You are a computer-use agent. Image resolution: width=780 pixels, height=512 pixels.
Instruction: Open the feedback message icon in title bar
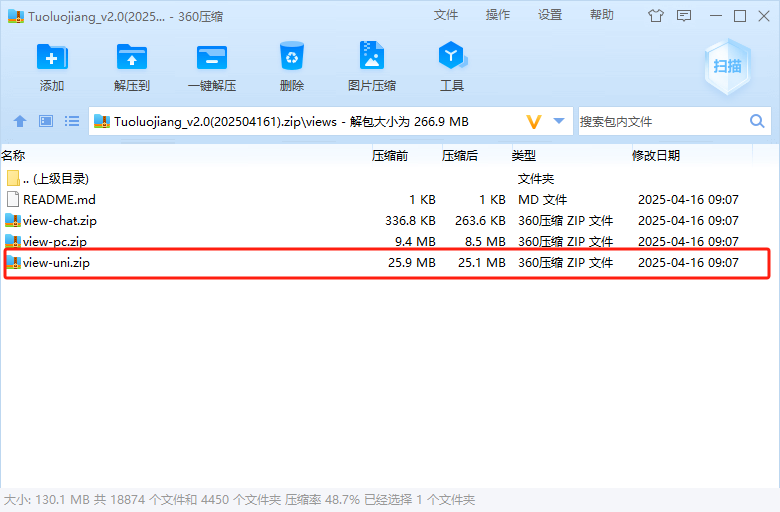(x=684, y=16)
